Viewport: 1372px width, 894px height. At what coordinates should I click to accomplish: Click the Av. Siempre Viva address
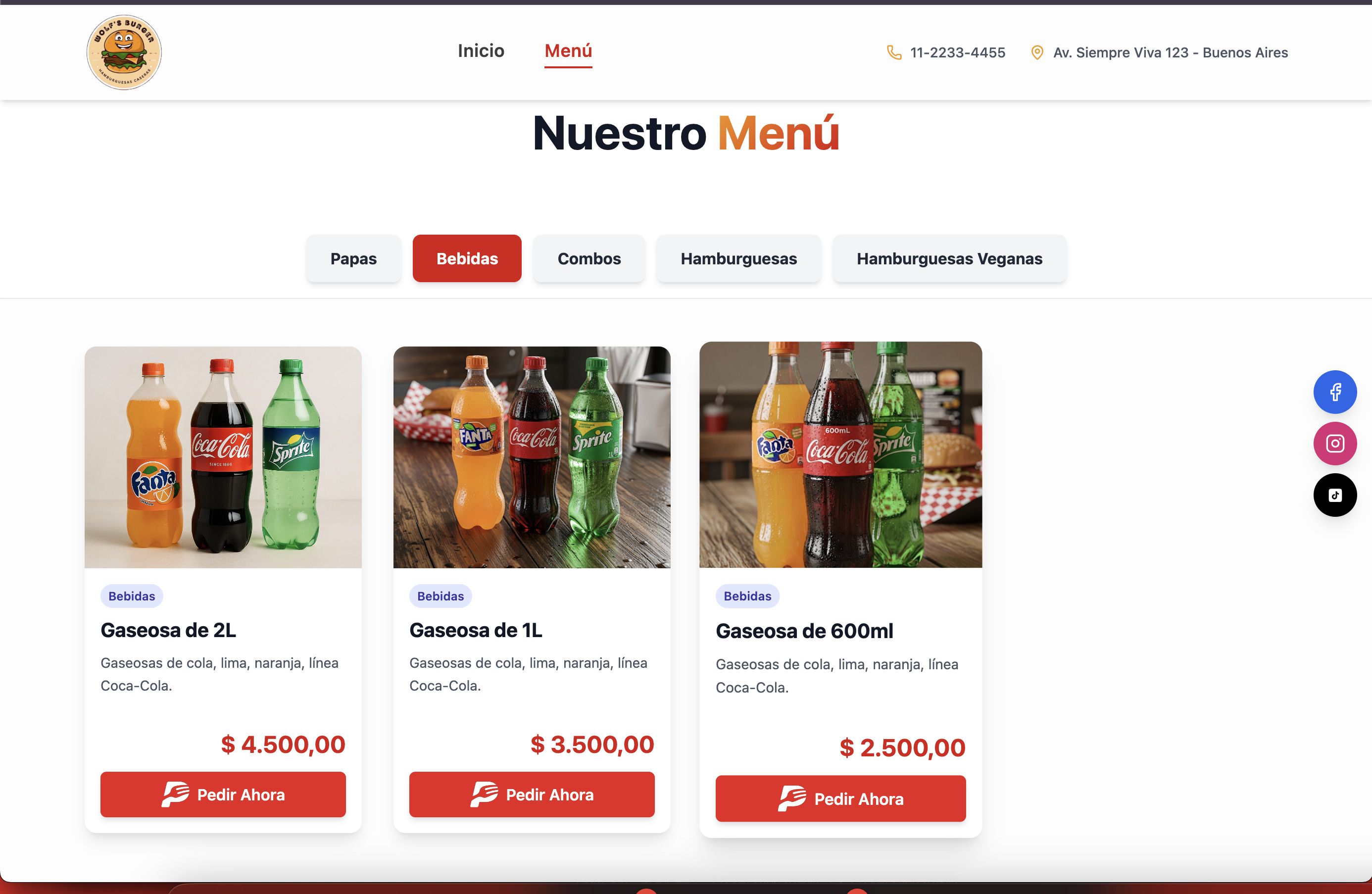coord(1170,52)
